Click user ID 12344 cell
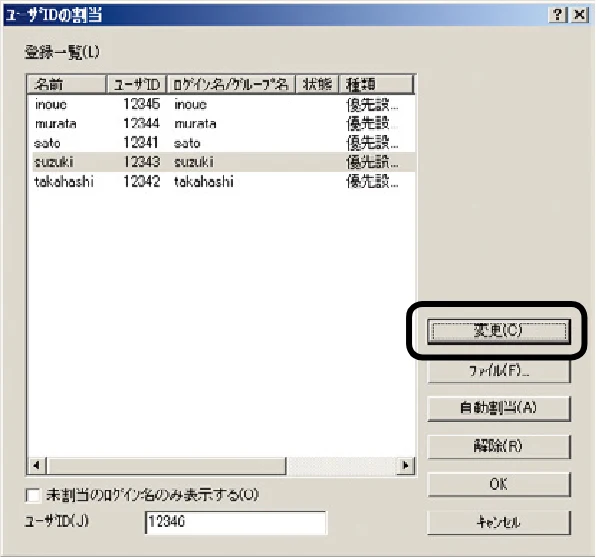Viewport: 596px width, 557px height. 141,124
